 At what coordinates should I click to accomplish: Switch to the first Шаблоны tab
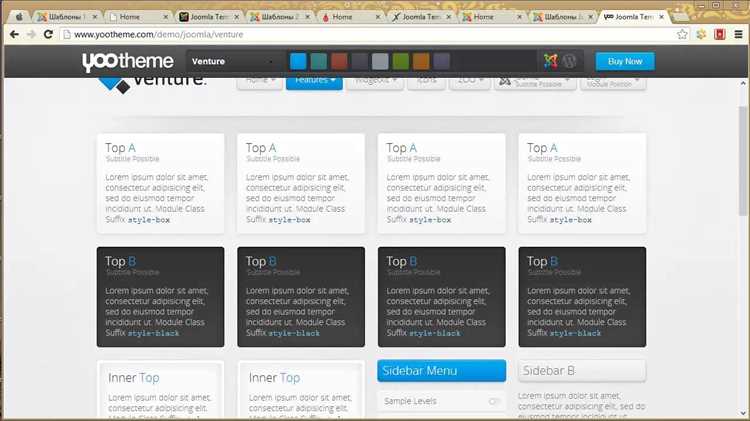(x=67, y=17)
